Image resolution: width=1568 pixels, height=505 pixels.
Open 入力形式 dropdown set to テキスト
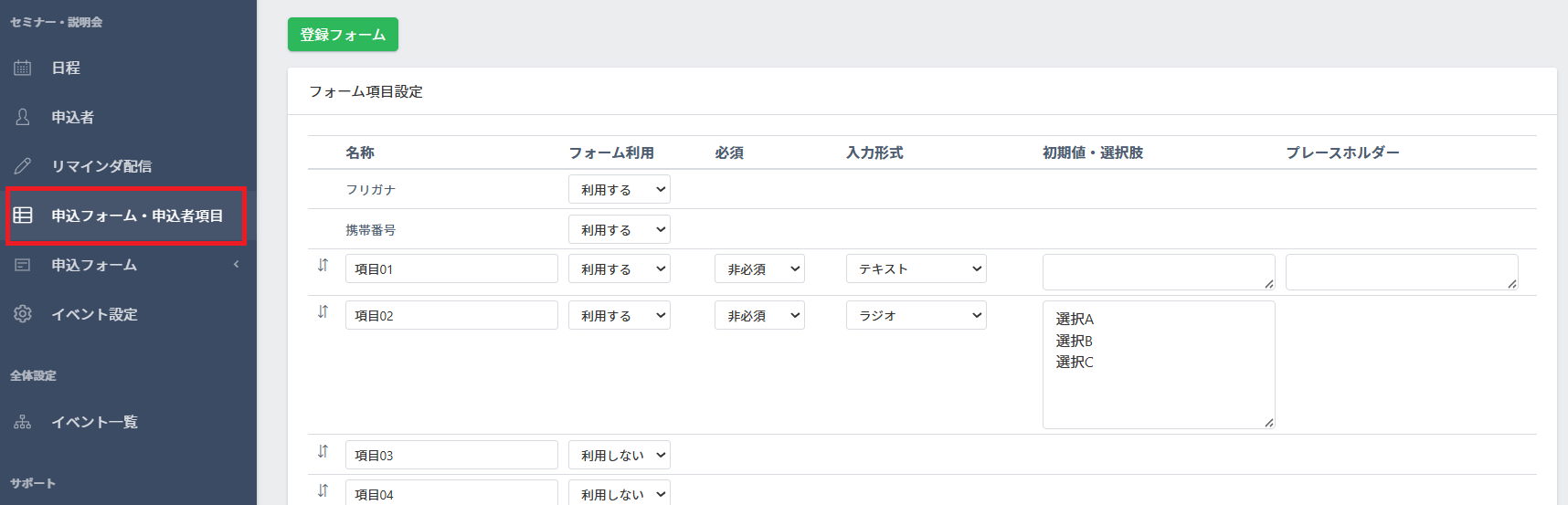coord(916,269)
